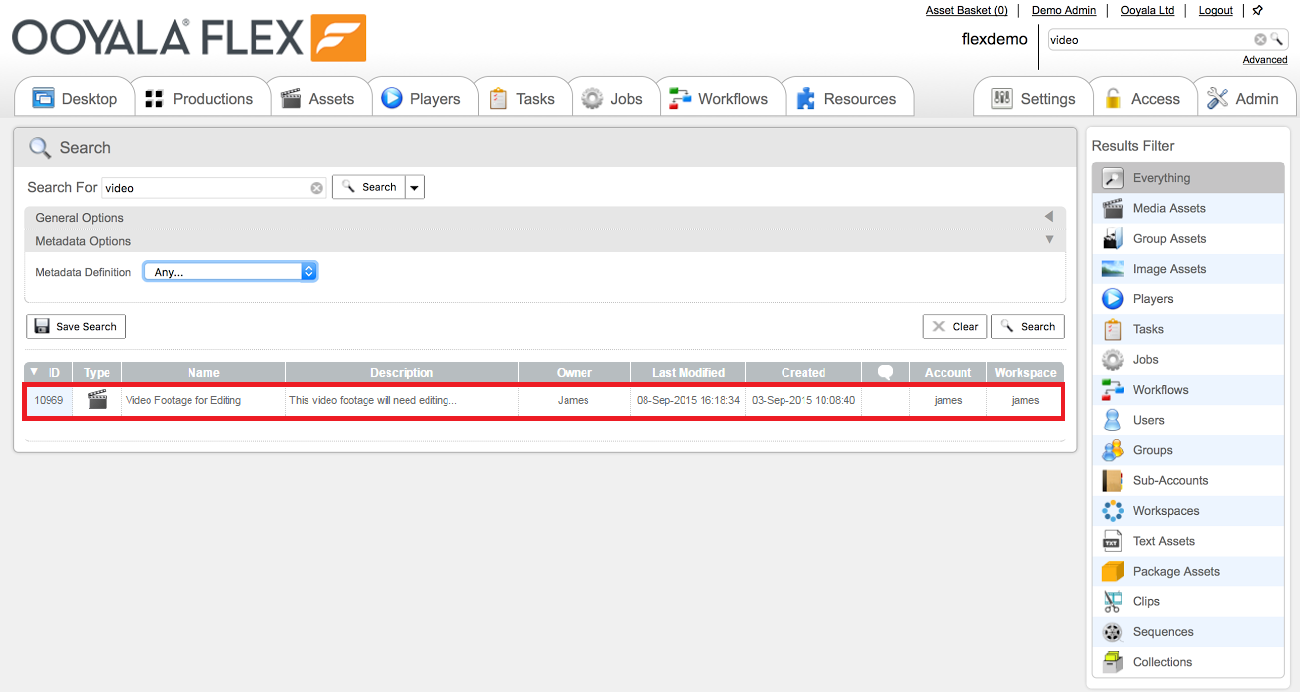The width and height of the screenshot is (1301, 692).
Task: Filter results by Media Assets
Action: pyautogui.click(x=1168, y=208)
